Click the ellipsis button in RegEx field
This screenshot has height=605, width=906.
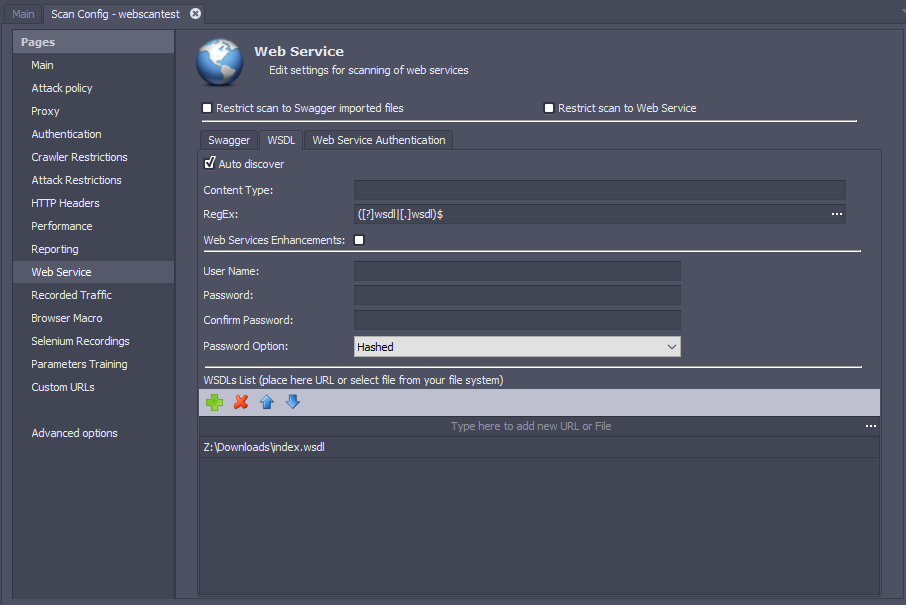click(836, 214)
